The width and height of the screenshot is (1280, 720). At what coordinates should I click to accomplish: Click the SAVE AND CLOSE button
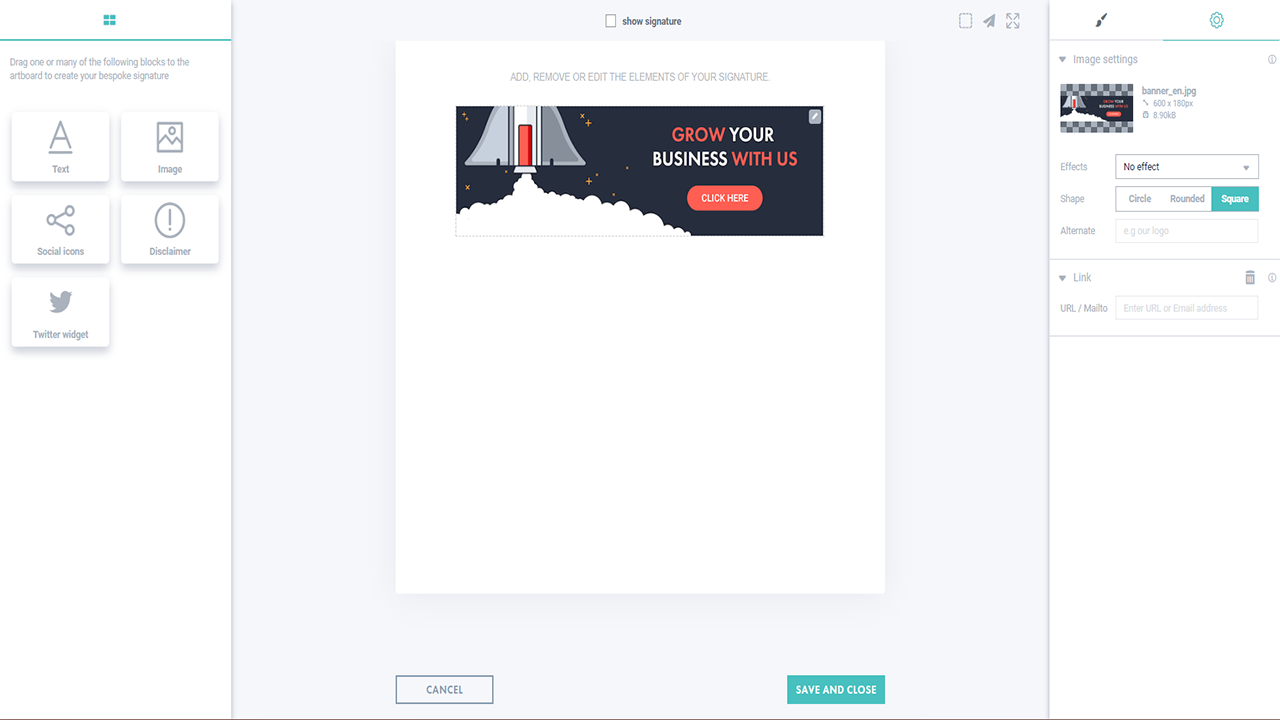pos(836,690)
